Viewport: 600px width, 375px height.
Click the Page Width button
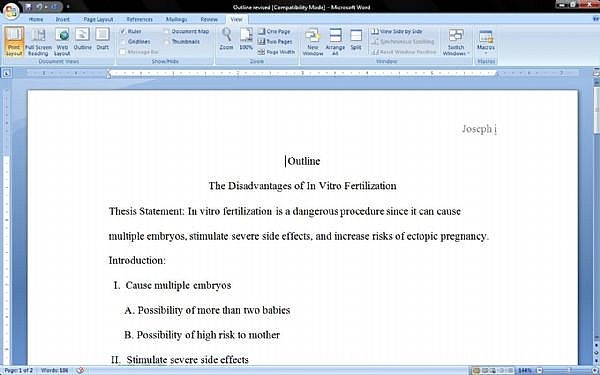[x=276, y=52]
